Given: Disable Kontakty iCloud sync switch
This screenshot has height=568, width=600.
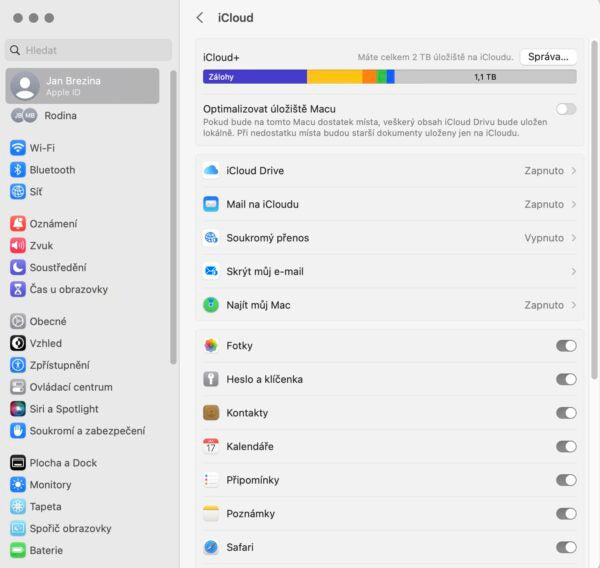Looking at the screenshot, I should point(566,413).
